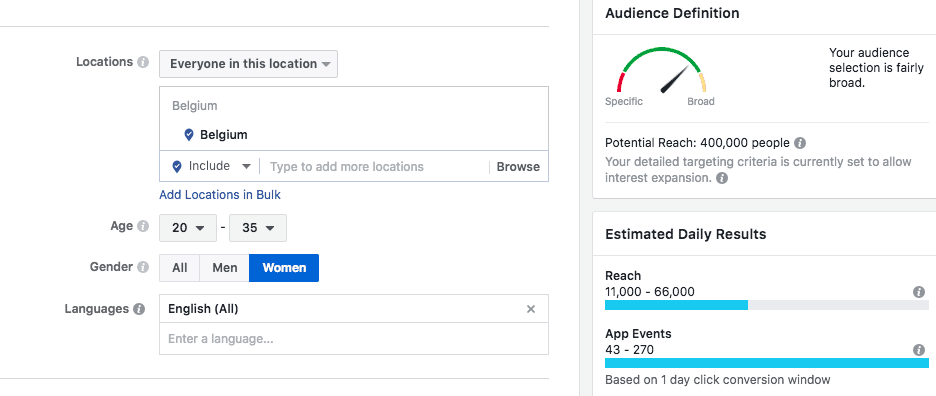Click Enter a language input field
Viewport: 936px width, 396px height.
click(353, 339)
